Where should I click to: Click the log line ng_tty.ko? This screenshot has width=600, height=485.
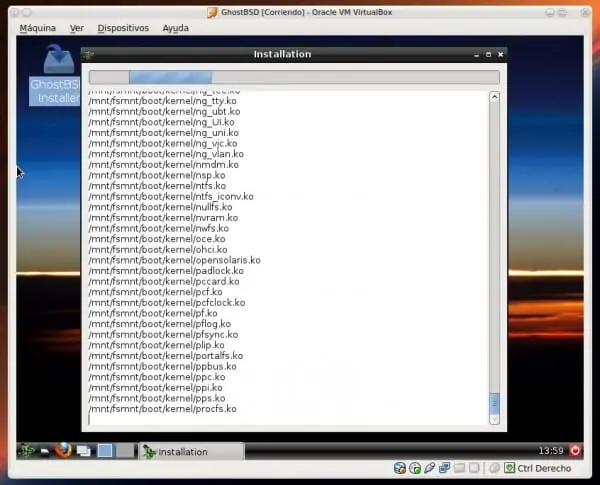click(x=162, y=101)
